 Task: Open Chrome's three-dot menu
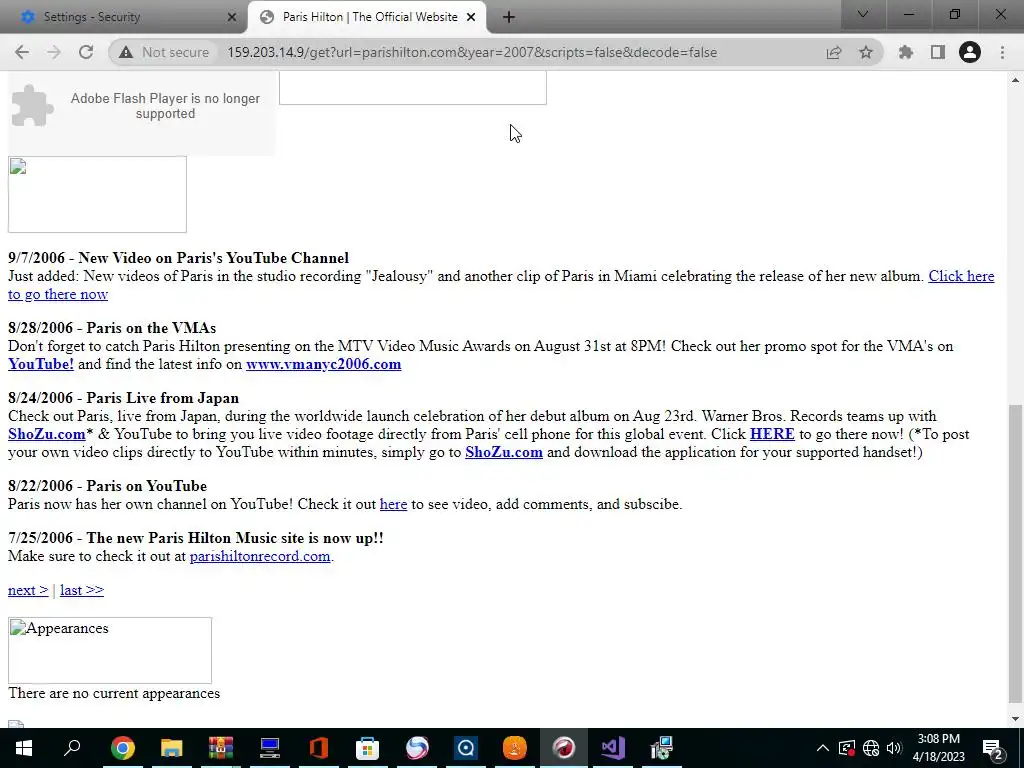[1002, 52]
